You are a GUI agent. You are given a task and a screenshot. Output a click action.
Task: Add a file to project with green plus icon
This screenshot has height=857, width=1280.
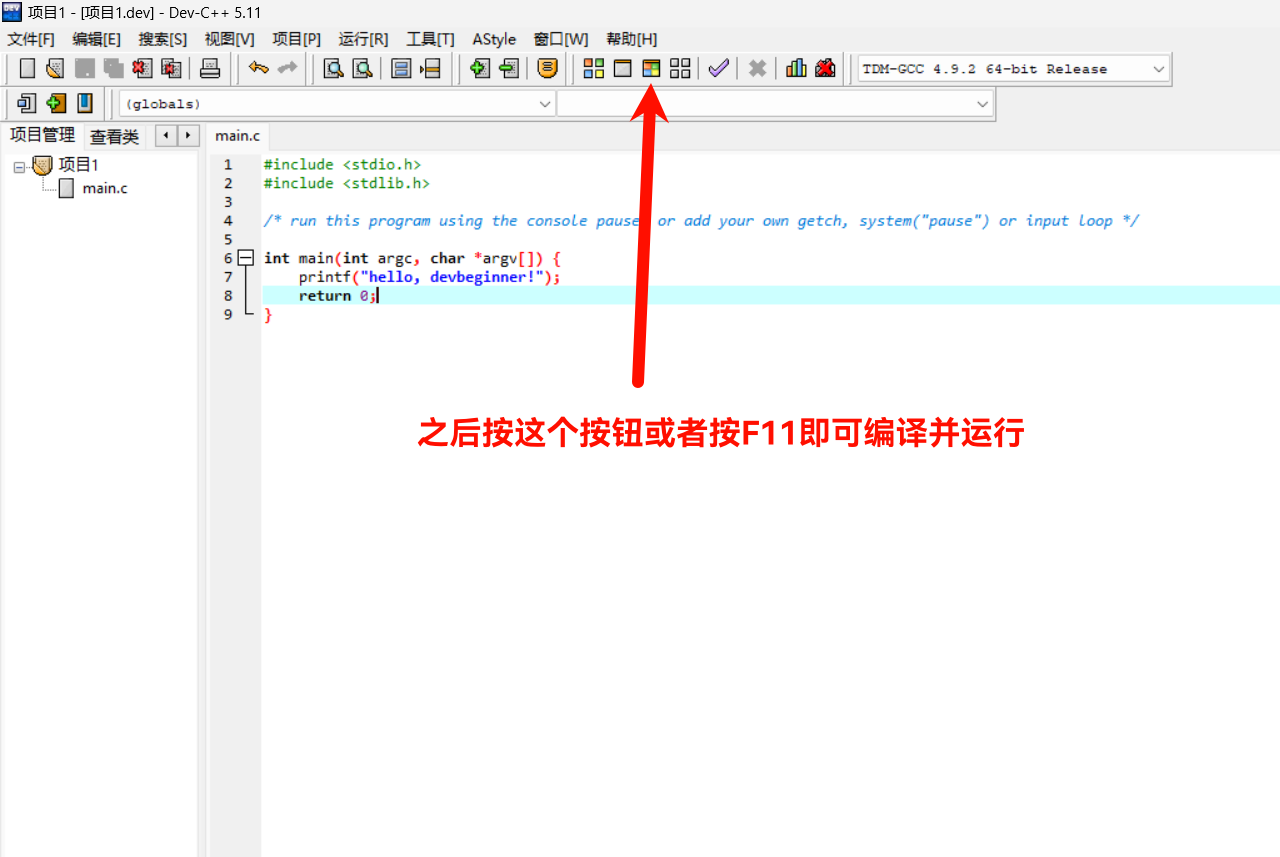tap(480, 69)
